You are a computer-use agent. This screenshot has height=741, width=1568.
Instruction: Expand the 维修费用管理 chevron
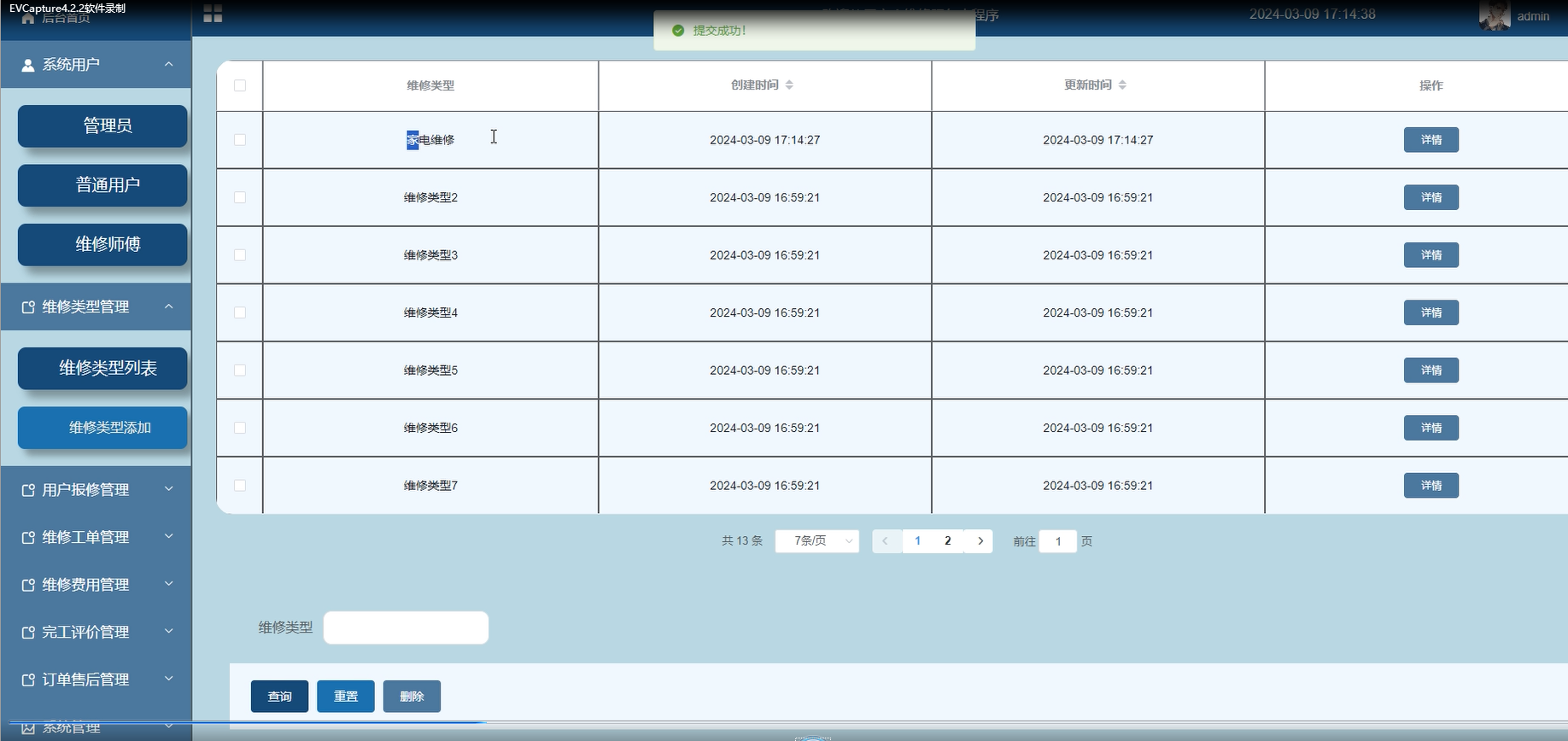169,584
